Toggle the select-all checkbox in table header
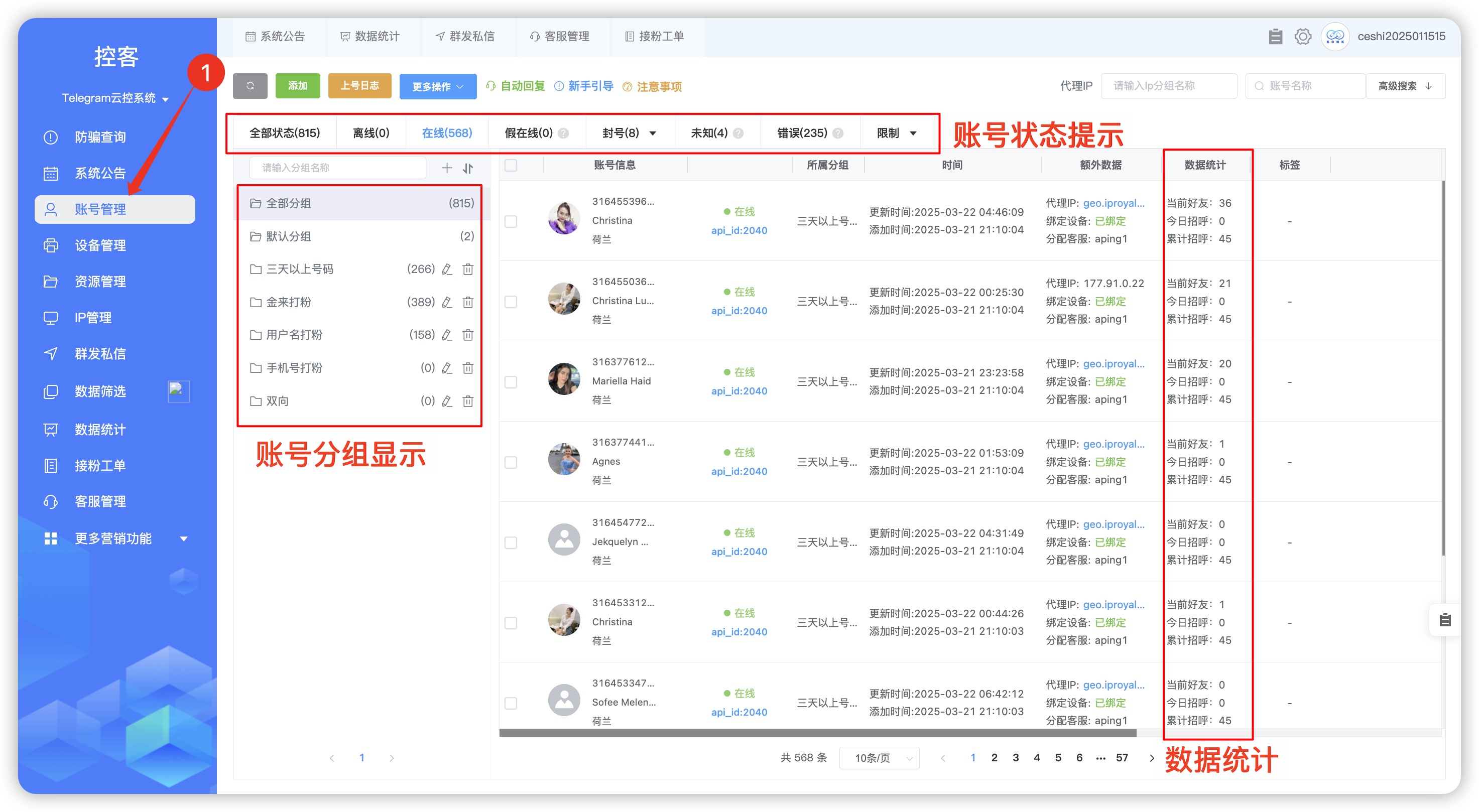1479x812 pixels. (511, 165)
